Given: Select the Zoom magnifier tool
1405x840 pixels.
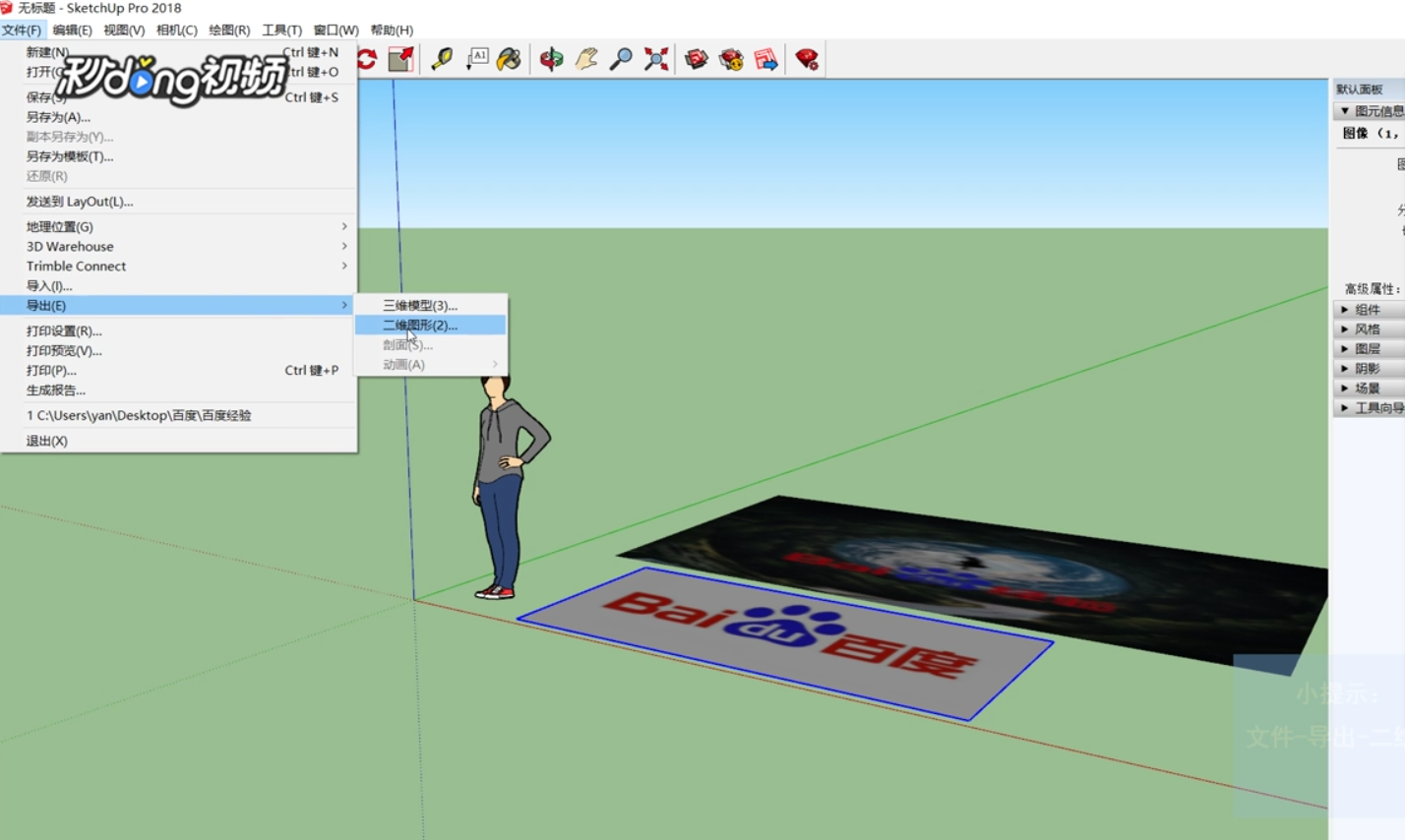Looking at the screenshot, I should pyautogui.click(x=621, y=59).
